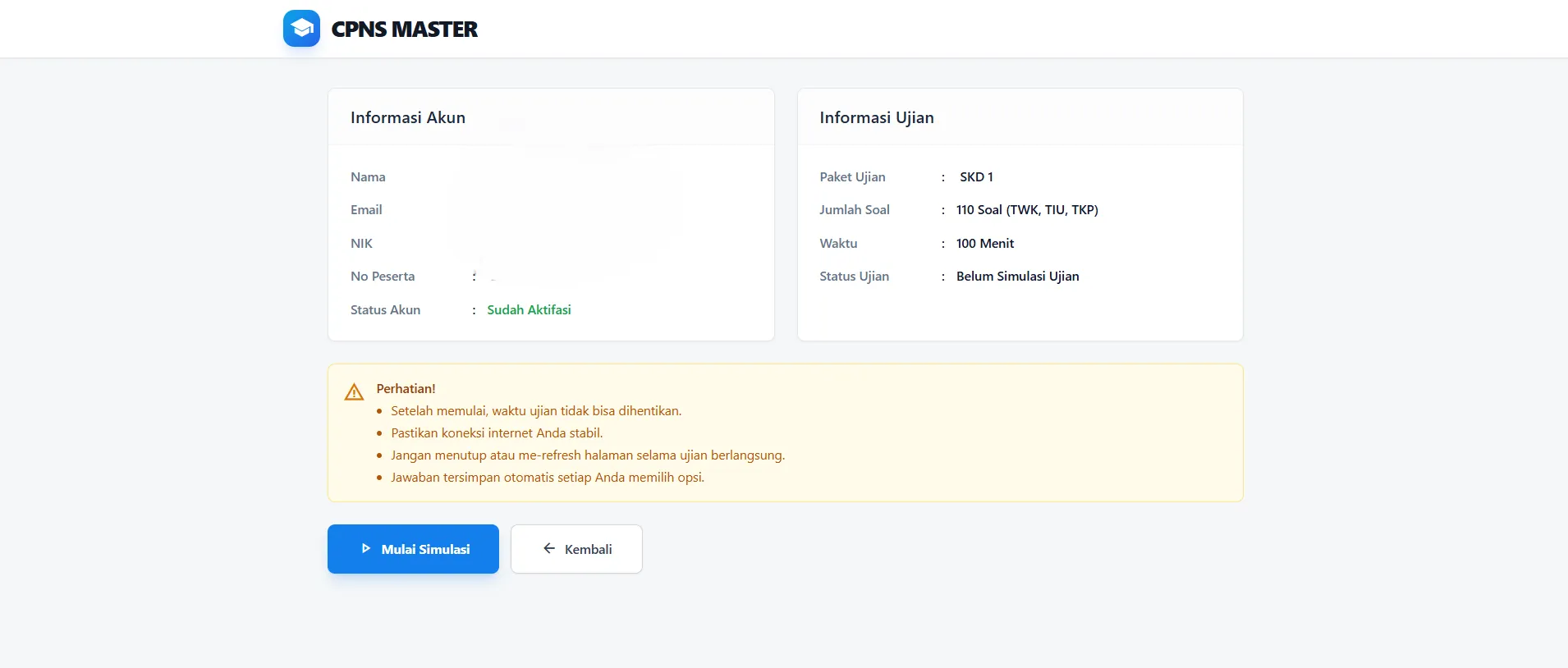
Task: Click the Waktu label
Action: click(x=838, y=243)
